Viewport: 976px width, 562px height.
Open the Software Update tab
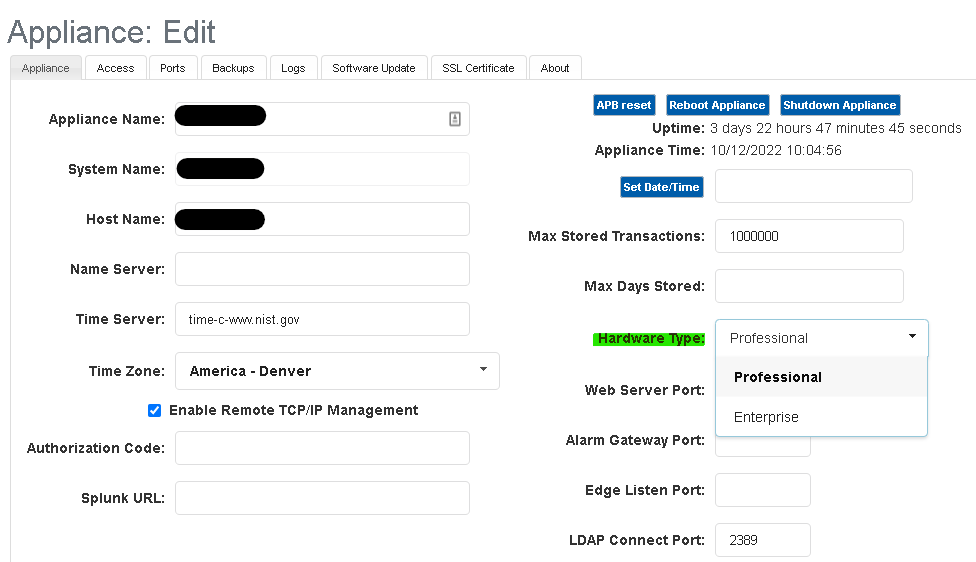click(x=374, y=68)
